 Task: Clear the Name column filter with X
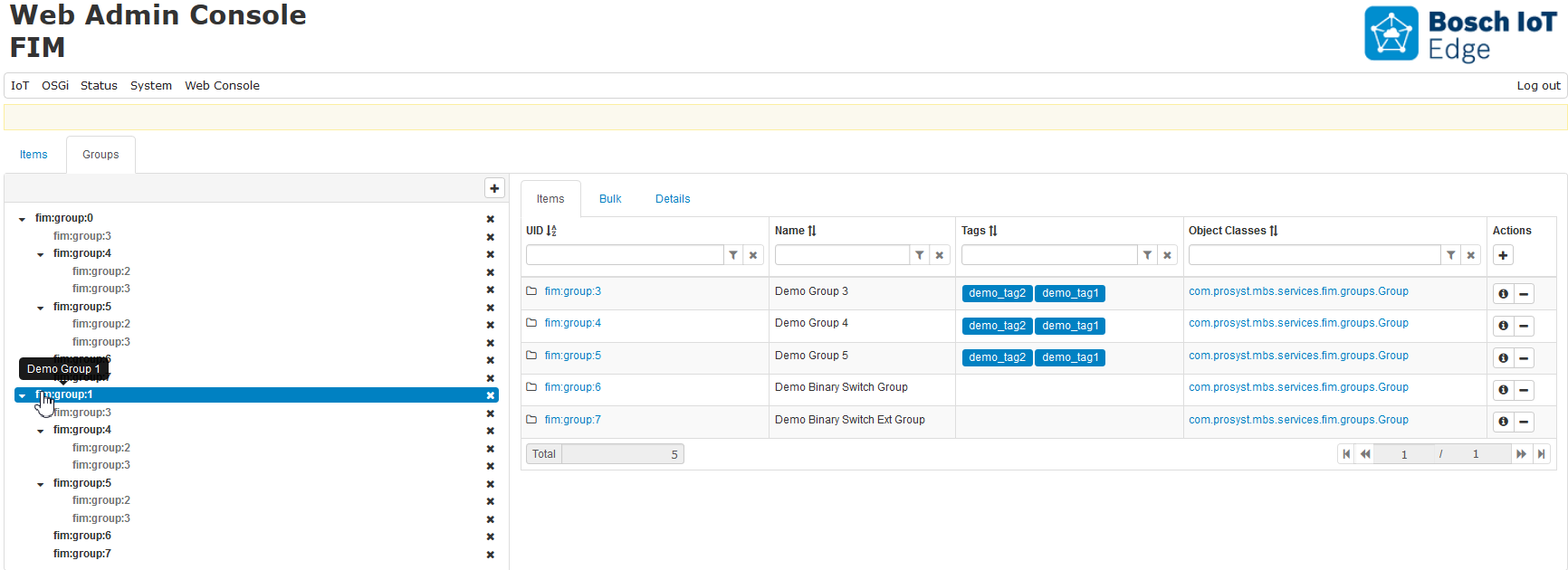[x=940, y=255]
